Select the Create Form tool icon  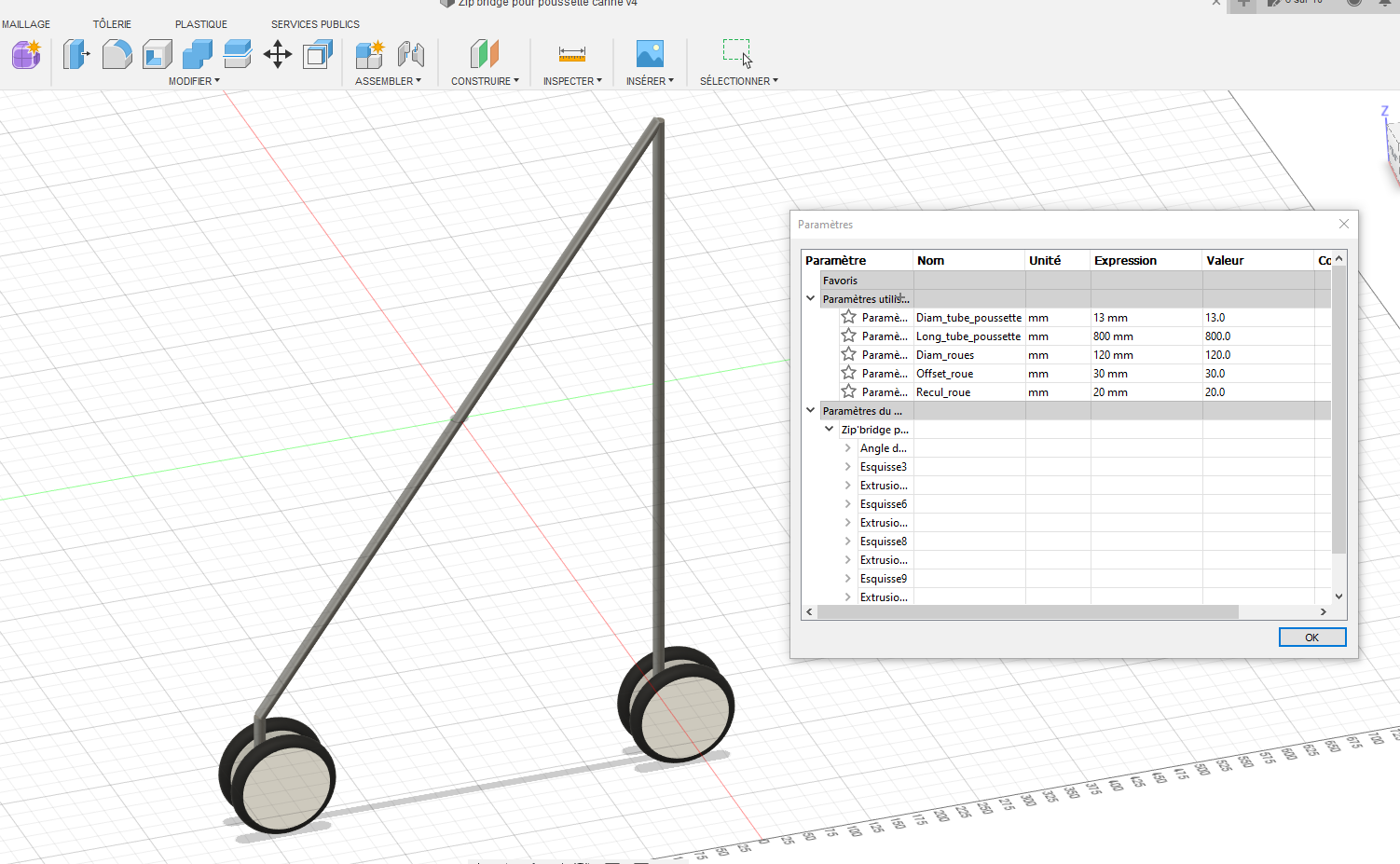pos(26,55)
